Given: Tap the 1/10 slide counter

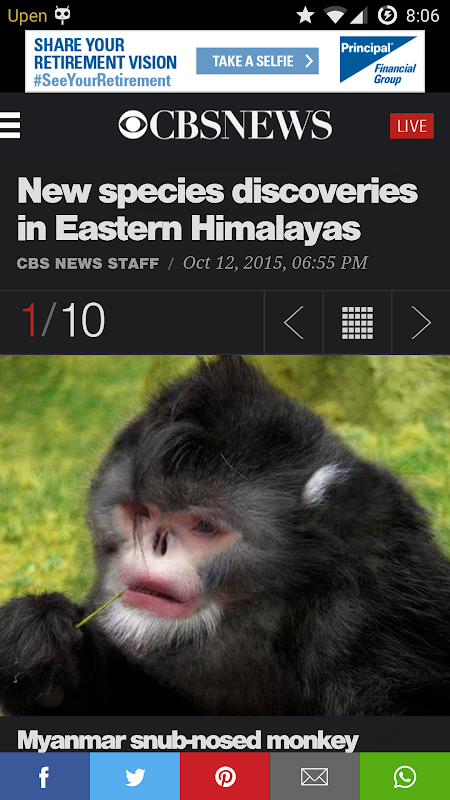Looking at the screenshot, I should tap(63, 320).
